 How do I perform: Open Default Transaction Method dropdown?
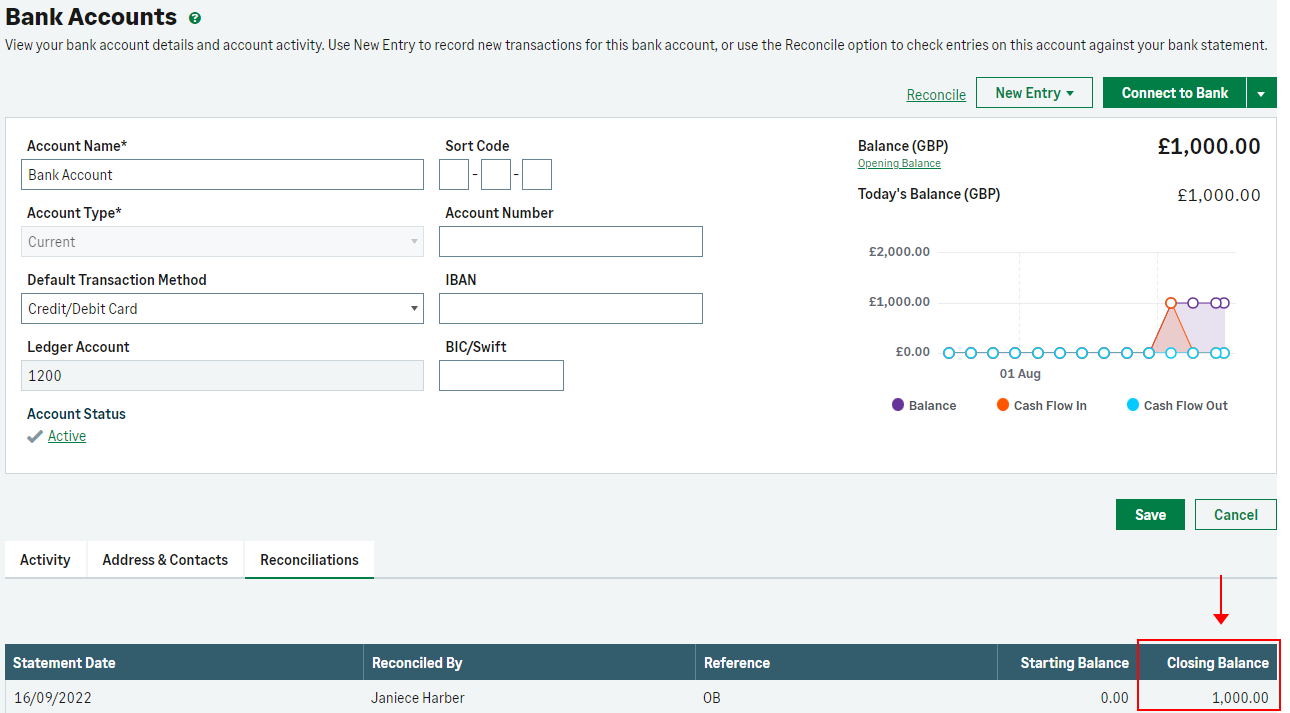tap(222, 309)
